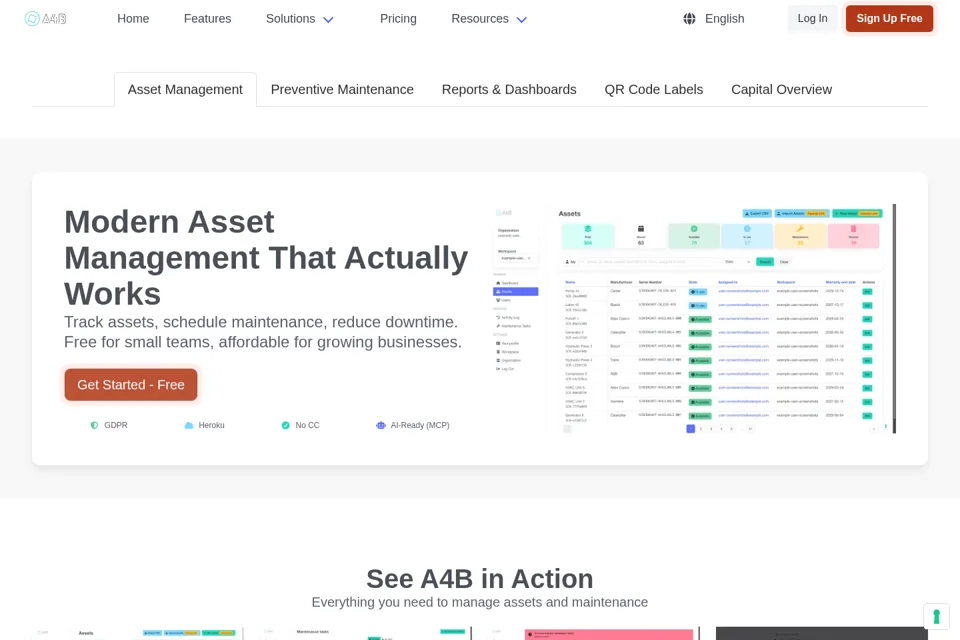Click the 'Heroku' label
960x640 pixels.
(211, 425)
